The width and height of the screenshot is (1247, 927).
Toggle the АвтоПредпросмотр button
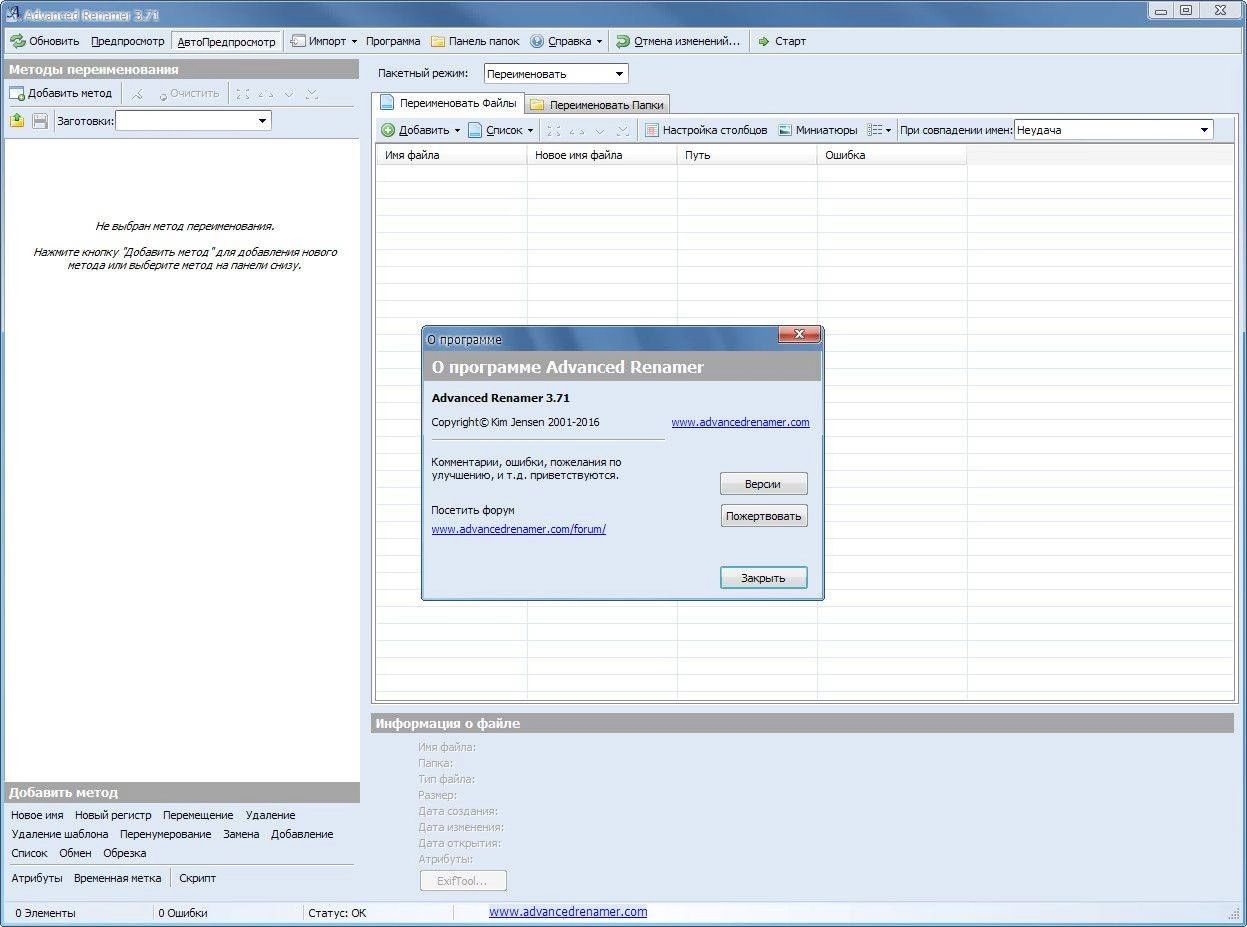(x=226, y=42)
